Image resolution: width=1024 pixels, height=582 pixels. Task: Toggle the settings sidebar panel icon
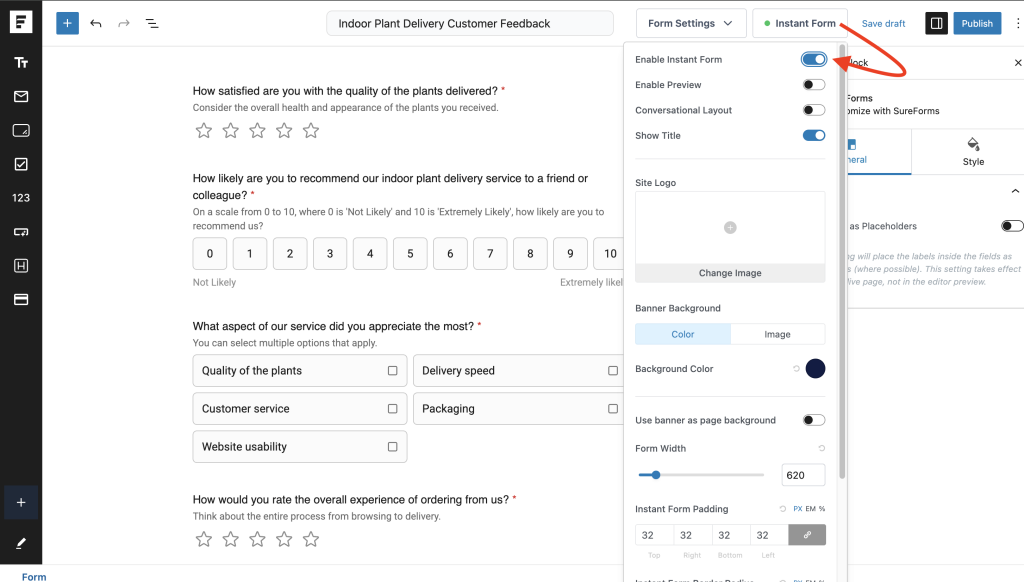coord(936,24)
